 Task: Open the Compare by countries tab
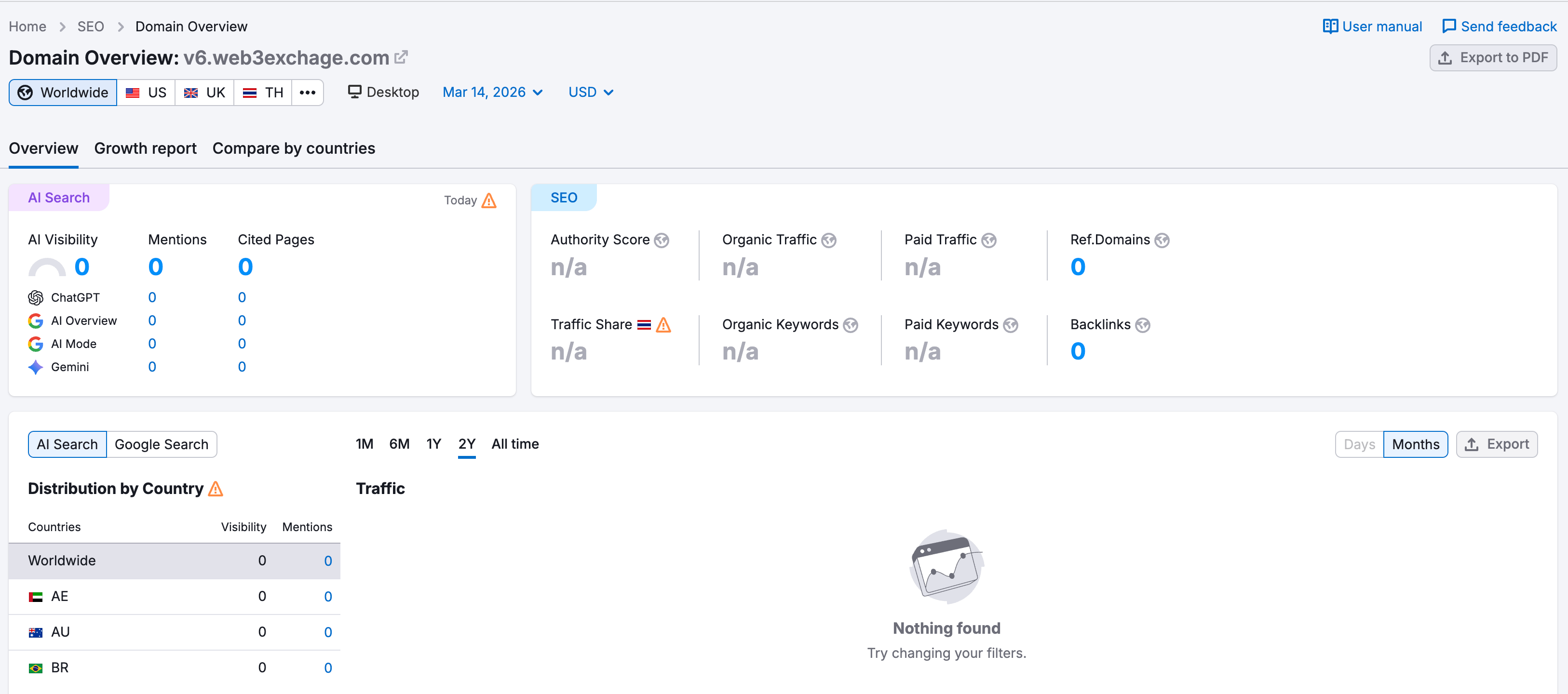point(293,148)
